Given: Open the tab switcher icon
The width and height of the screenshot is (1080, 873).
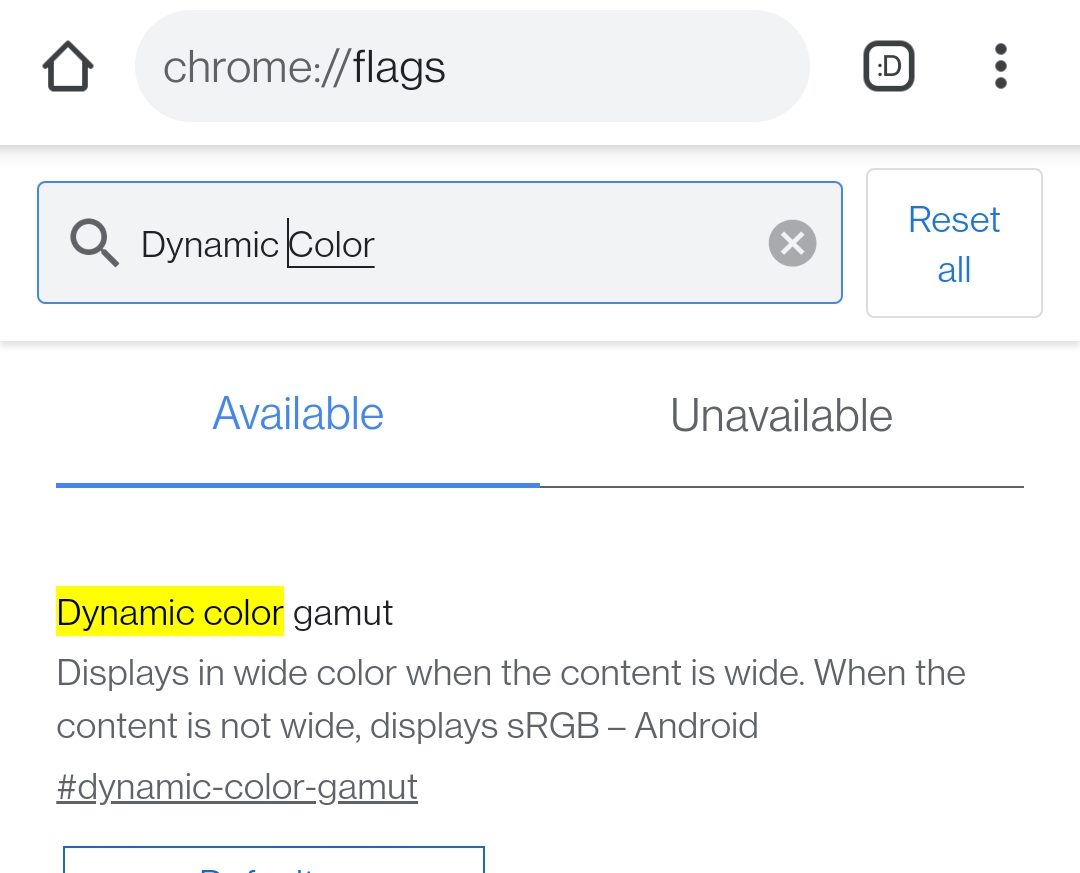Looking at the screenshot, I should (889, 66).
